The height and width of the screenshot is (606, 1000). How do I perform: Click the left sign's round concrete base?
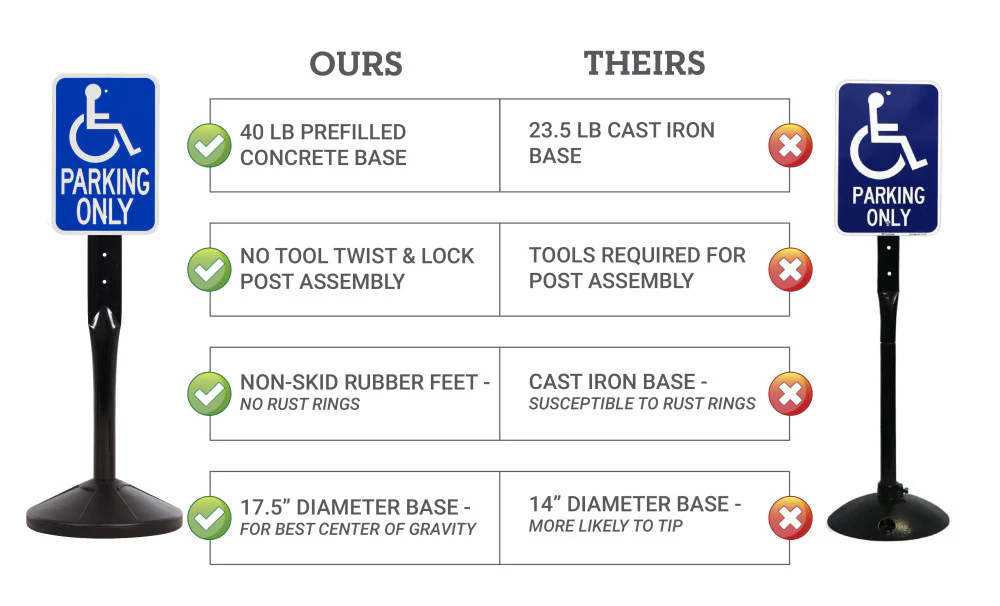click(104, 512)
